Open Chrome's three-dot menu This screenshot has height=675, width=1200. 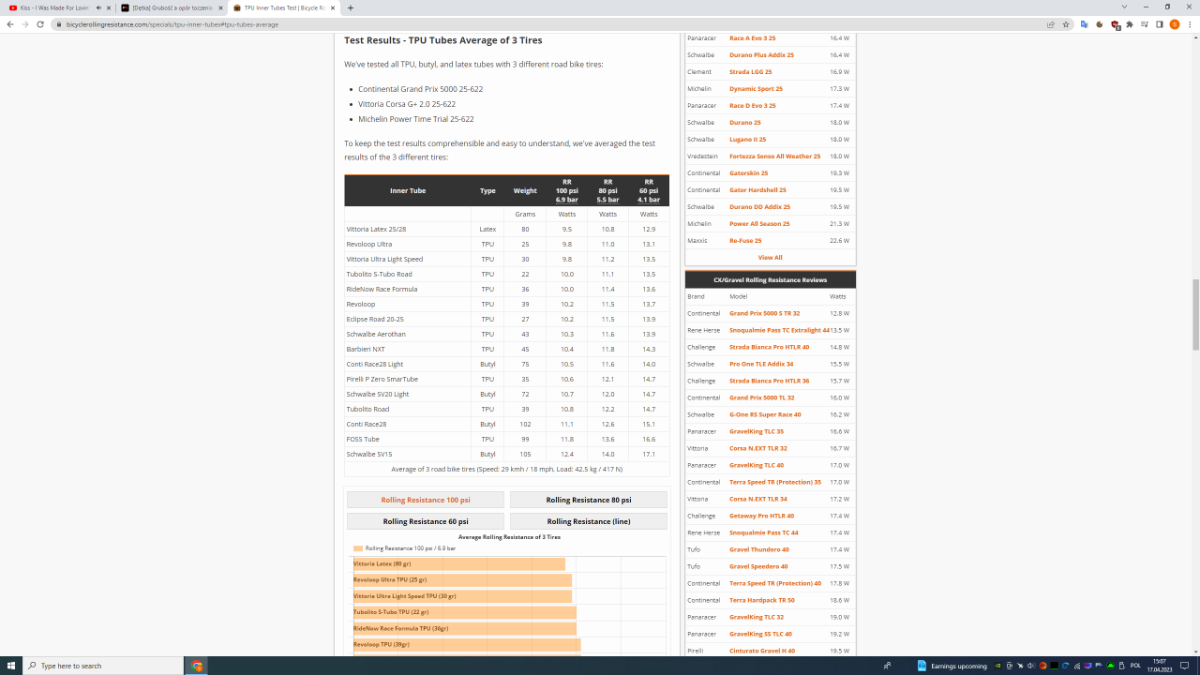point(1190,24)
